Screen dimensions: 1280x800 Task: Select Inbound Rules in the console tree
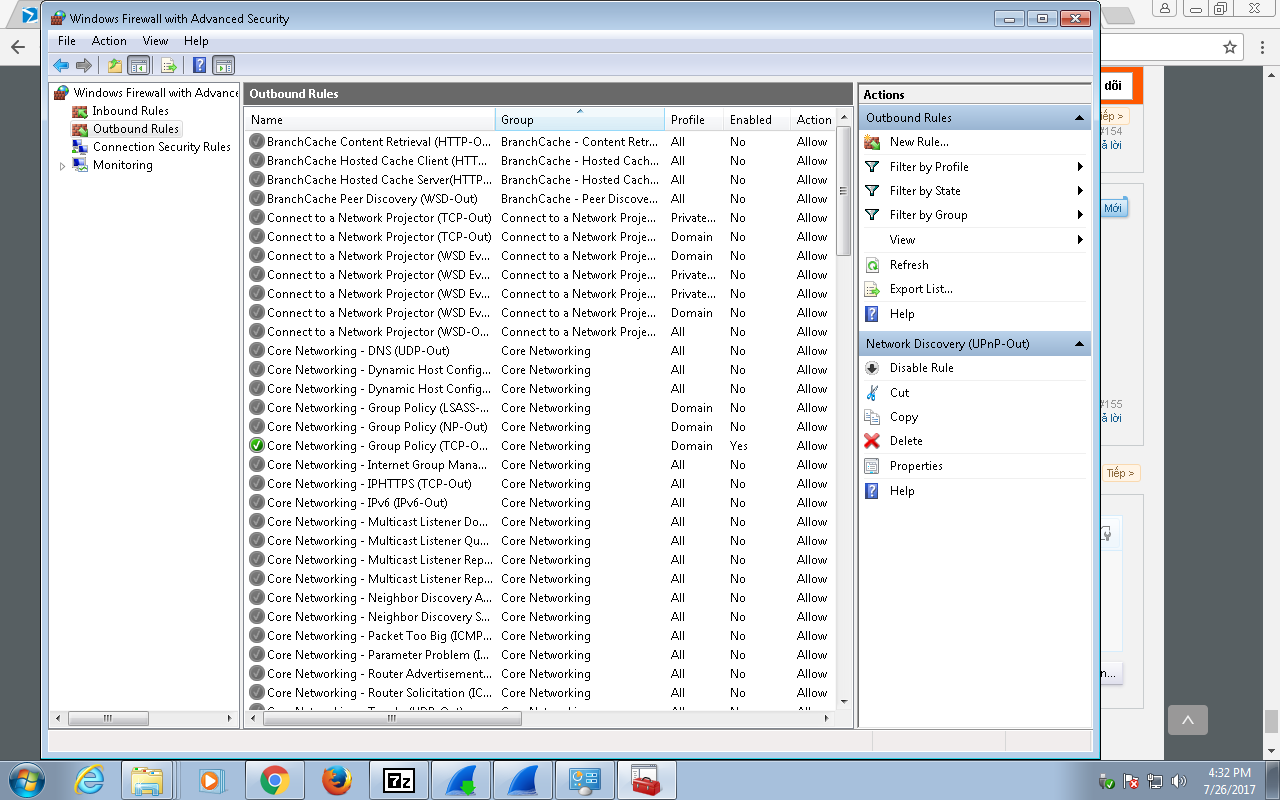(x=130, y=111)
